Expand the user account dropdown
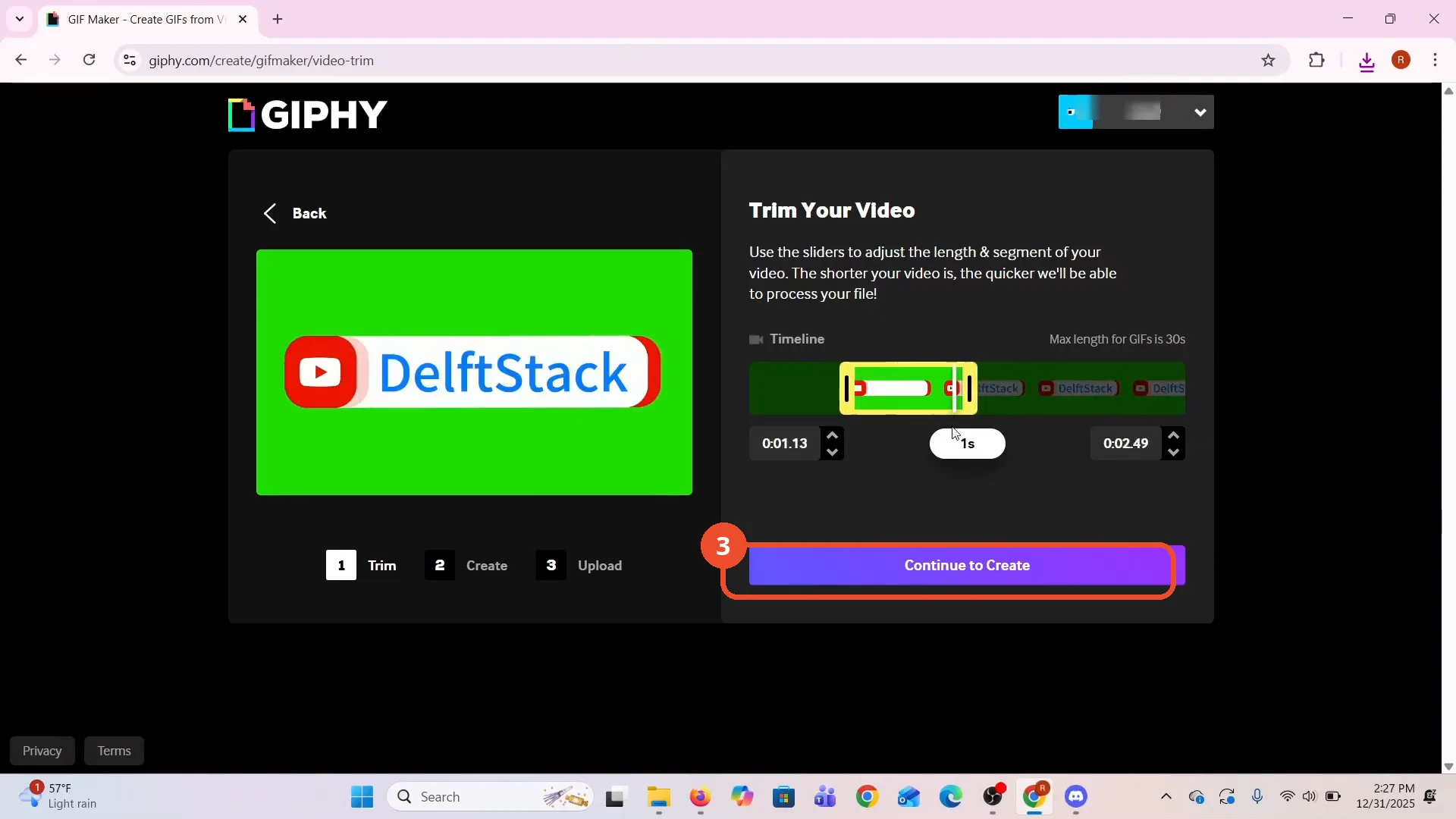Viewport: 1456px width, 819px height. 1200,112
